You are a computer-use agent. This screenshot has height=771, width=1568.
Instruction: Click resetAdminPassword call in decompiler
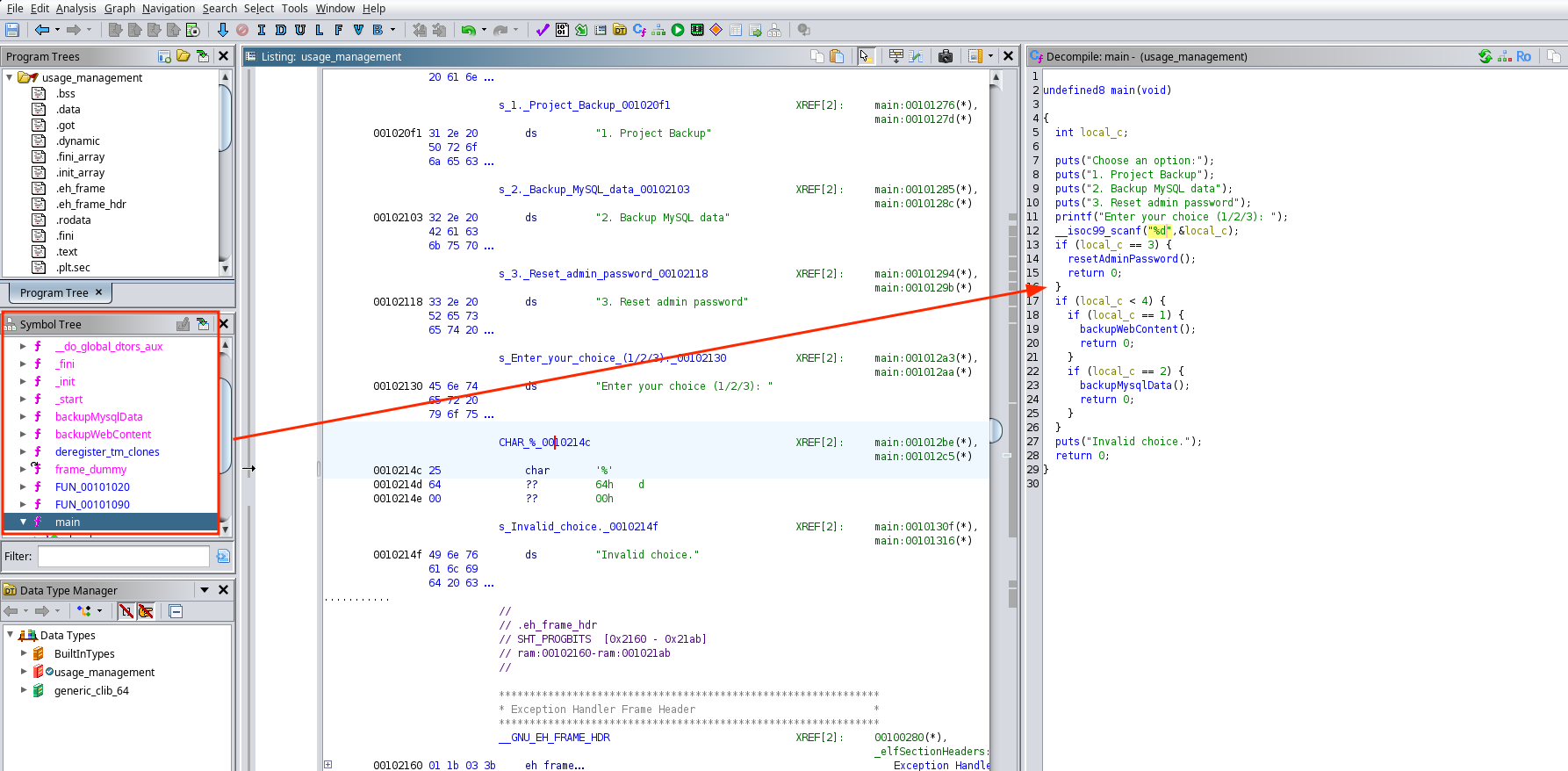[x=1125, y=259]
